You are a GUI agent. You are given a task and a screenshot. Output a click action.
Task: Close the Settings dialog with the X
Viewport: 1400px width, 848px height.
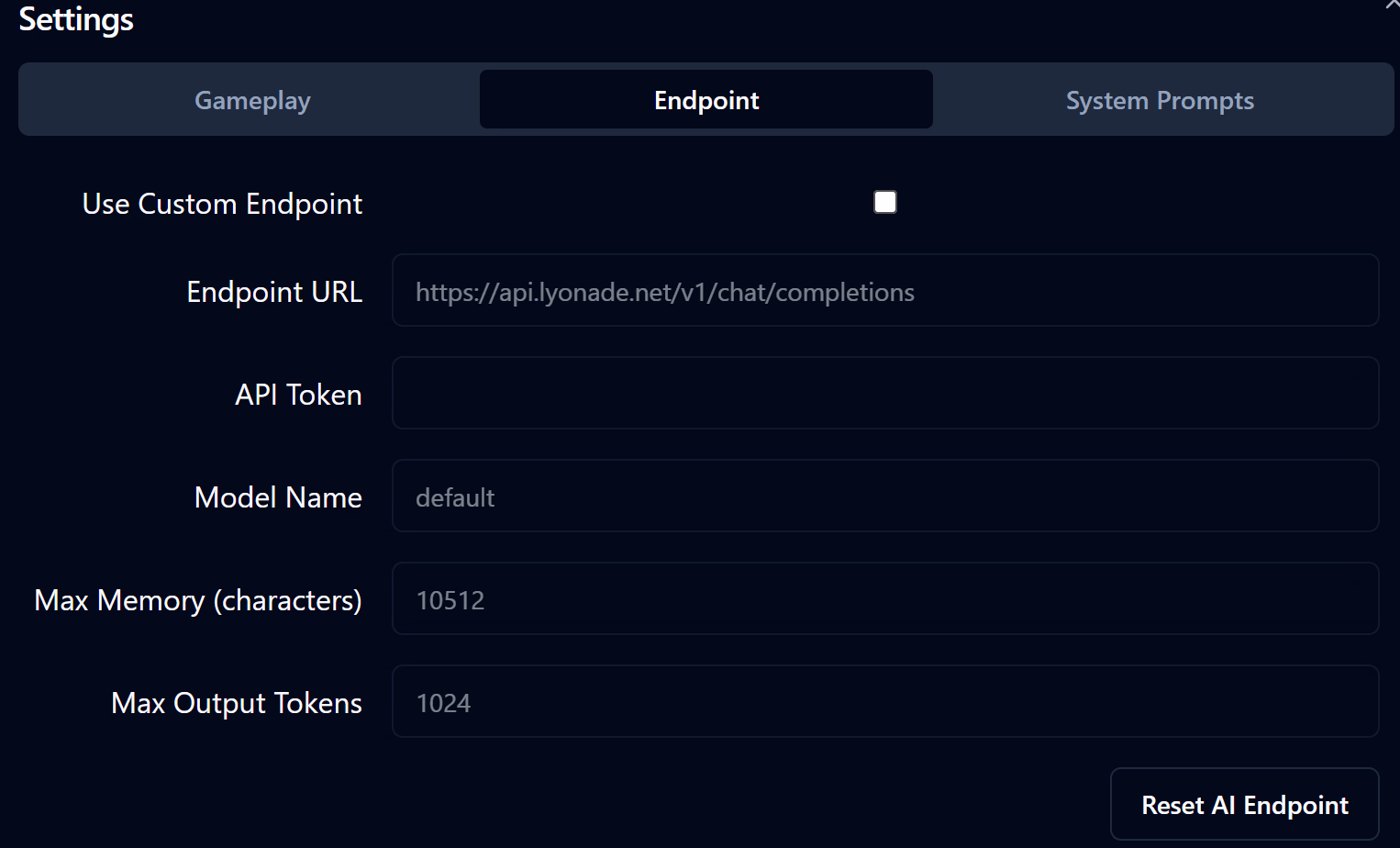1393,5
